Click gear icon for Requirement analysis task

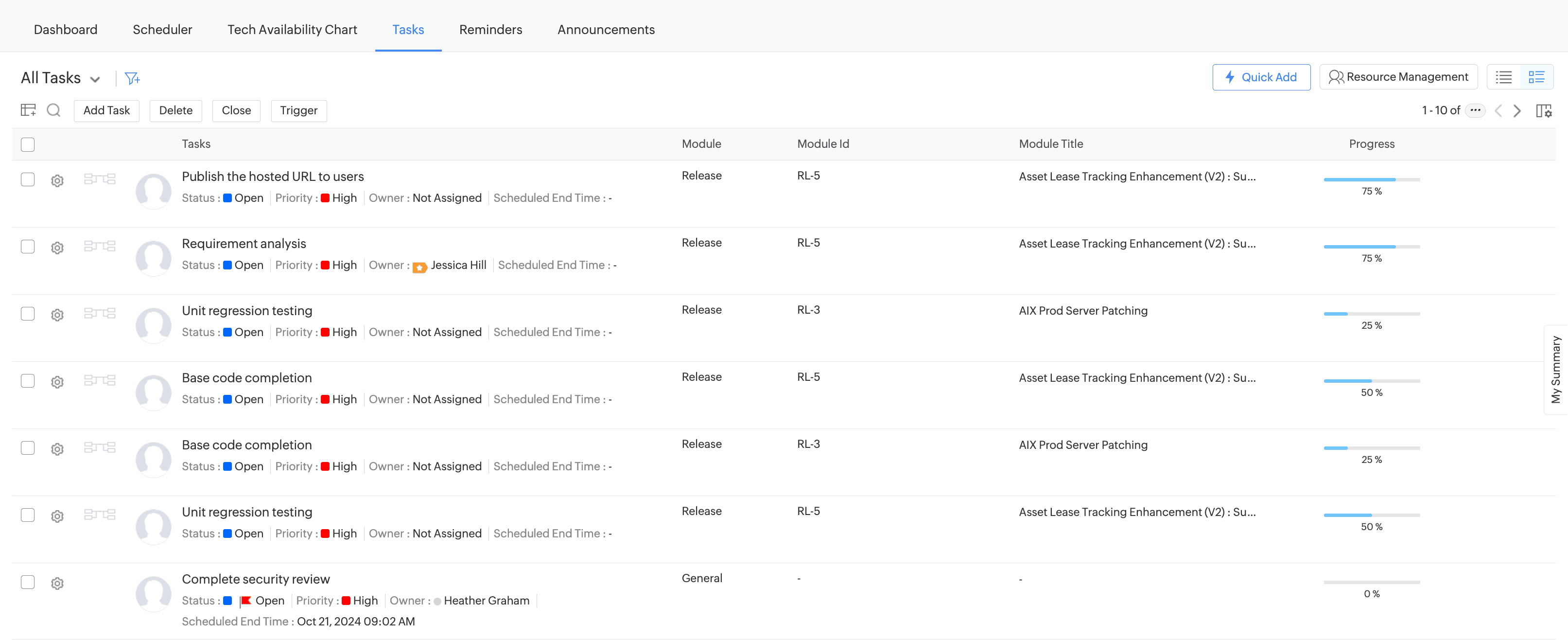click(x=57, y=248)
